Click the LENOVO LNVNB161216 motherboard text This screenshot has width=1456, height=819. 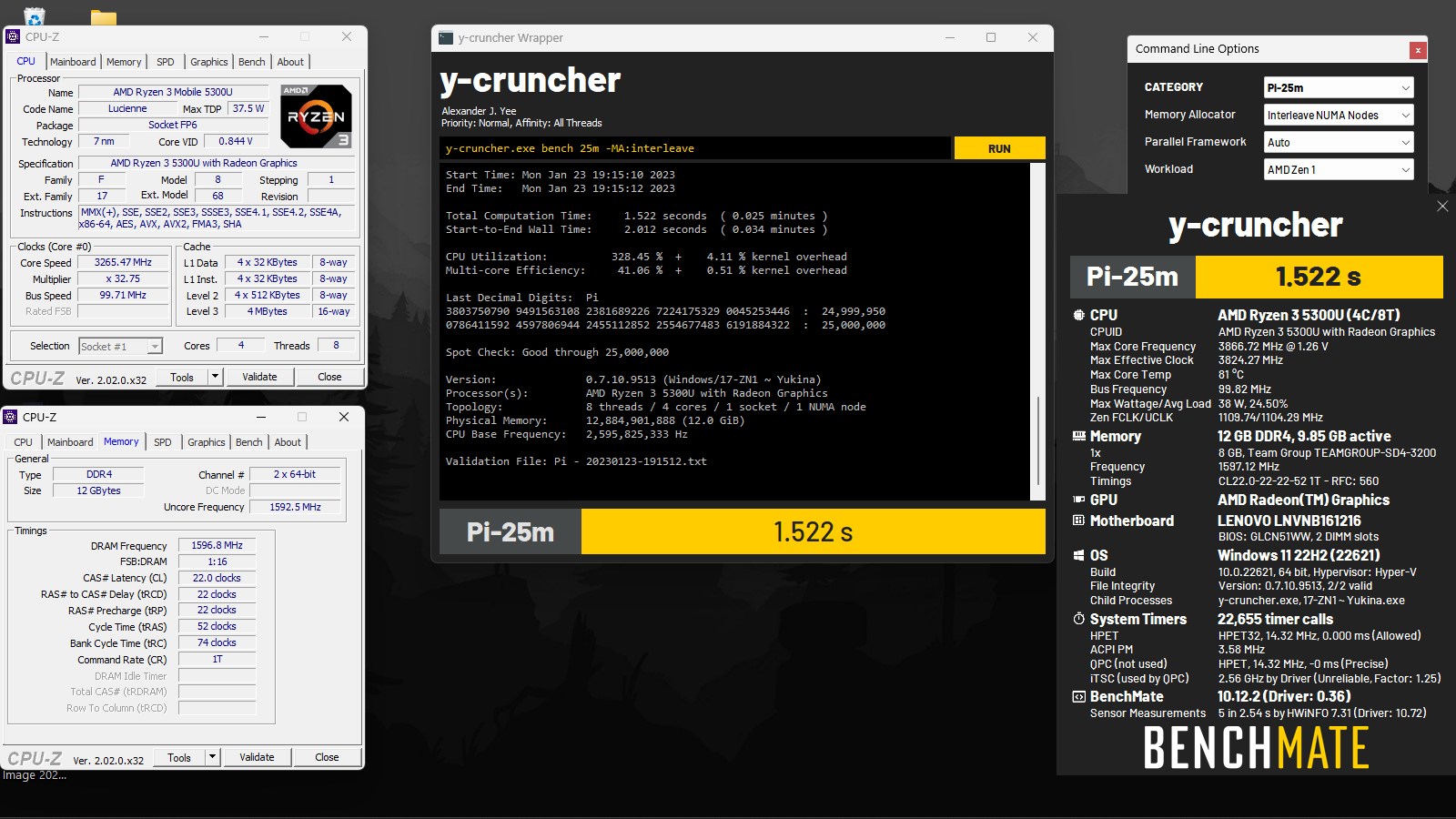[x=1289, y=521]
